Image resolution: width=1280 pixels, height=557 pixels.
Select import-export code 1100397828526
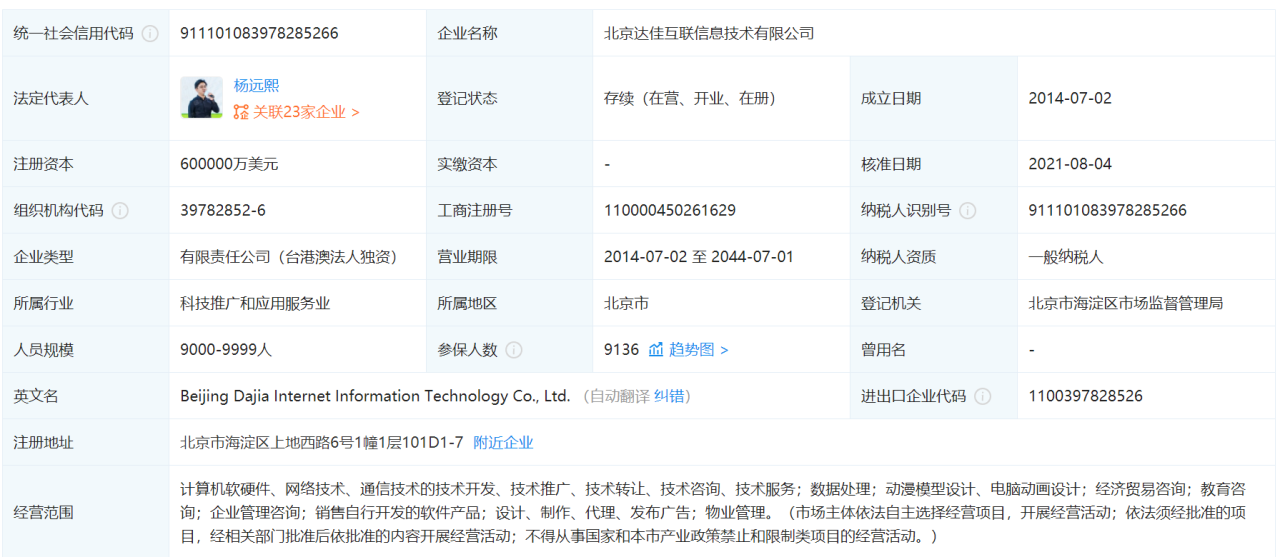(x=1085, y=396)
